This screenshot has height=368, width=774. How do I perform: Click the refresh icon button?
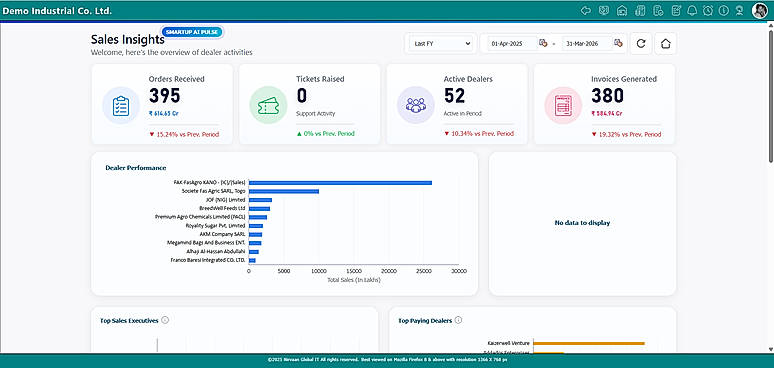tap(641, 43)
